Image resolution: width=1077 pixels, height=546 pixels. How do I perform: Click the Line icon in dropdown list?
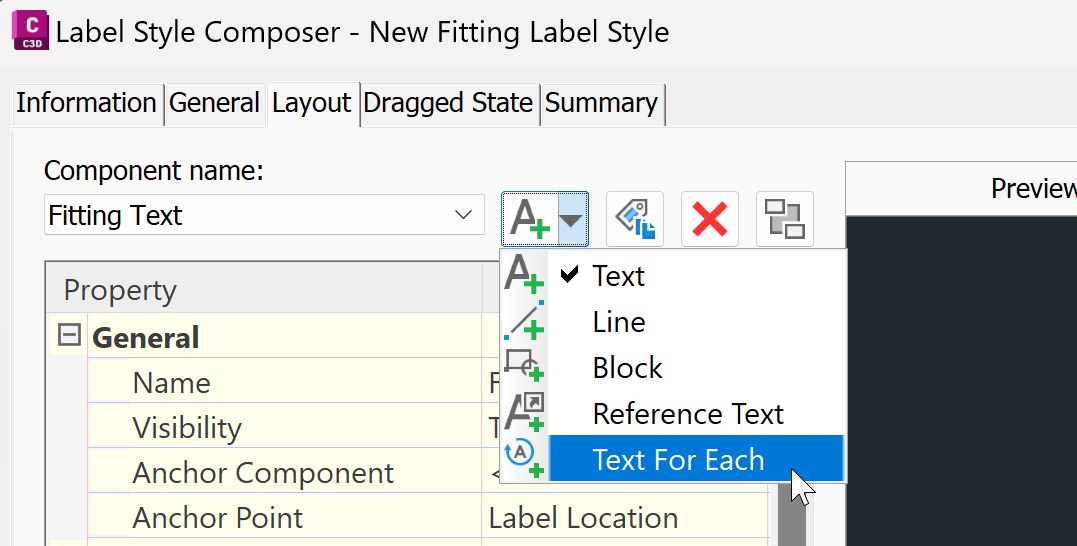(x=524, y=322)
